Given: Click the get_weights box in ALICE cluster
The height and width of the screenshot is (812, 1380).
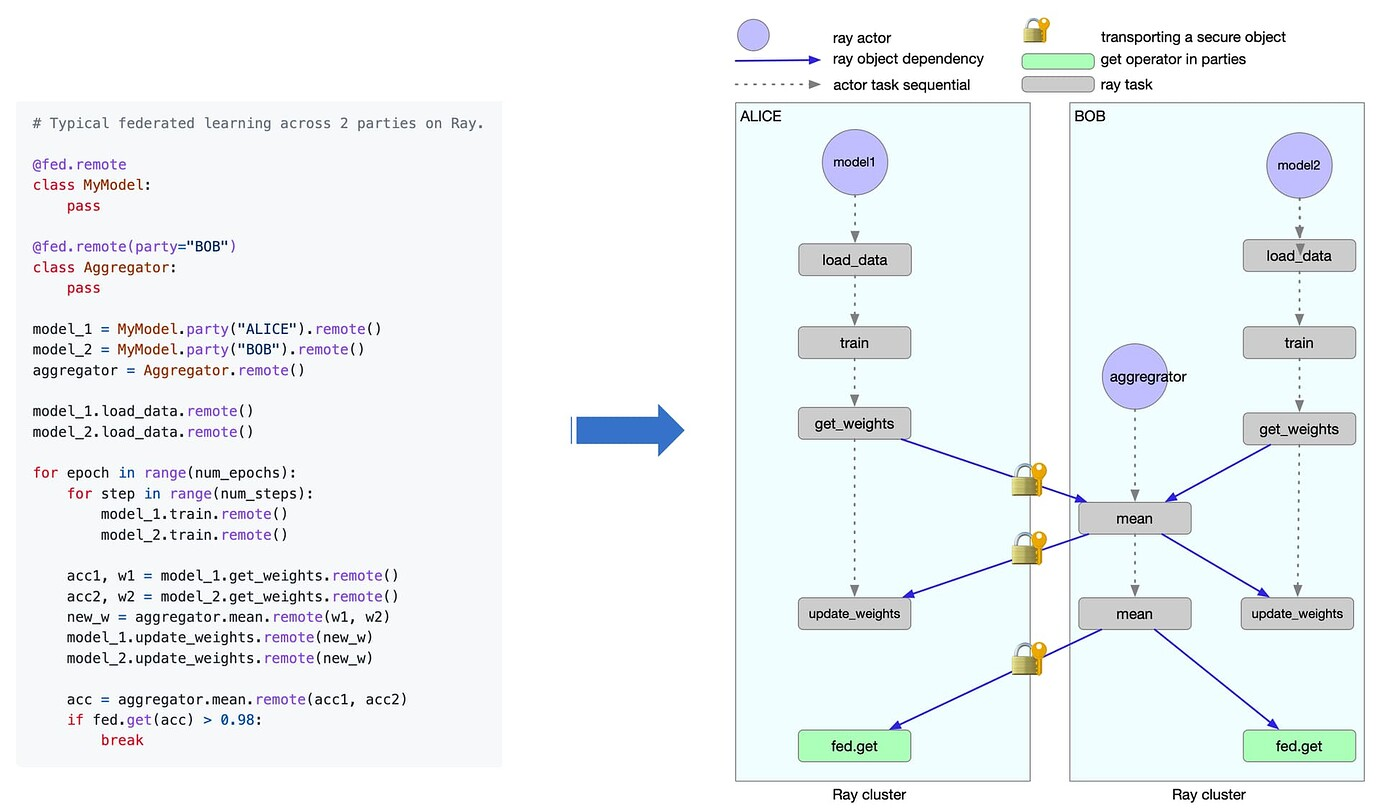Looking at the screenshot, I should (x=854, y=424).
